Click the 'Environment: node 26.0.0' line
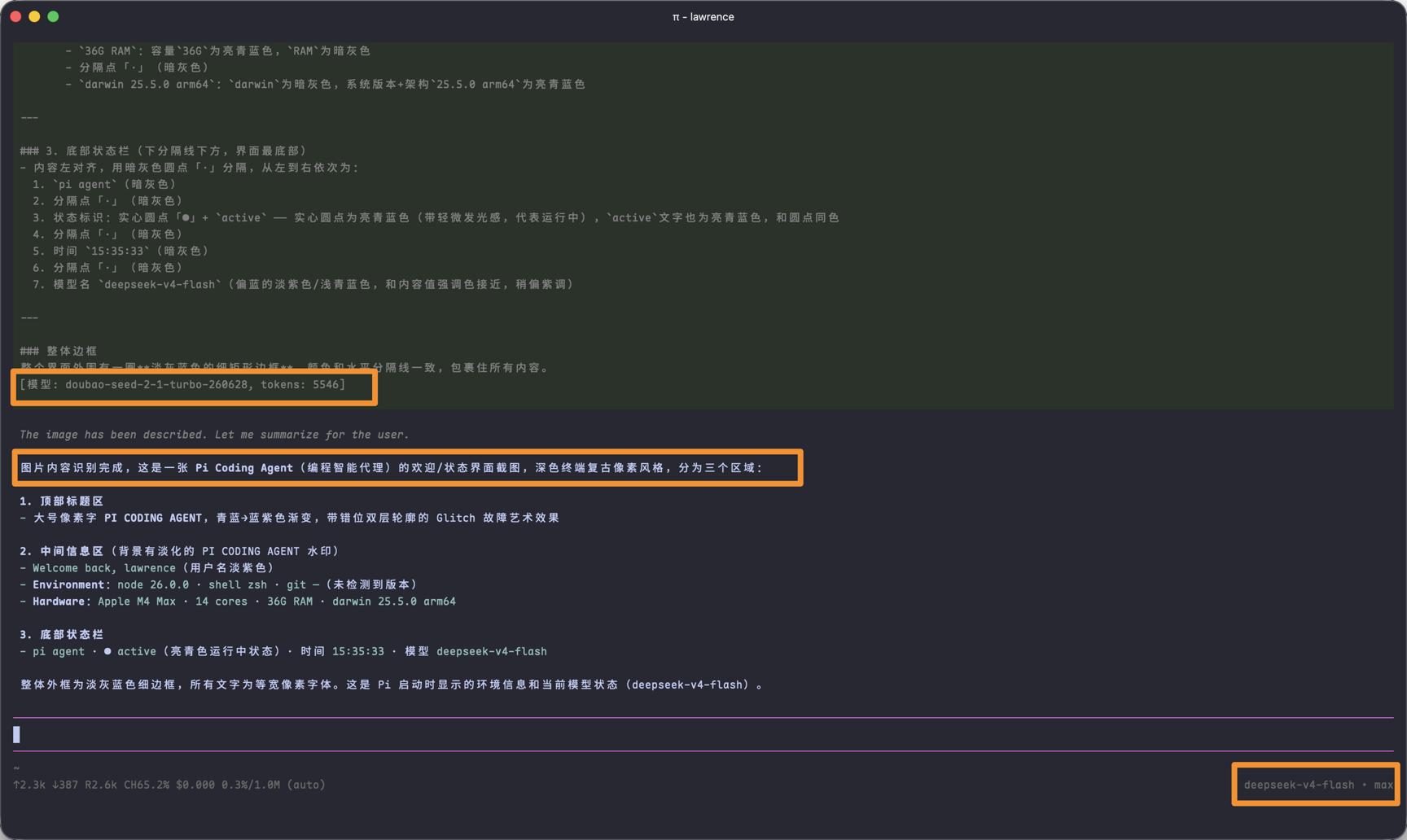 tap(218, 584)
